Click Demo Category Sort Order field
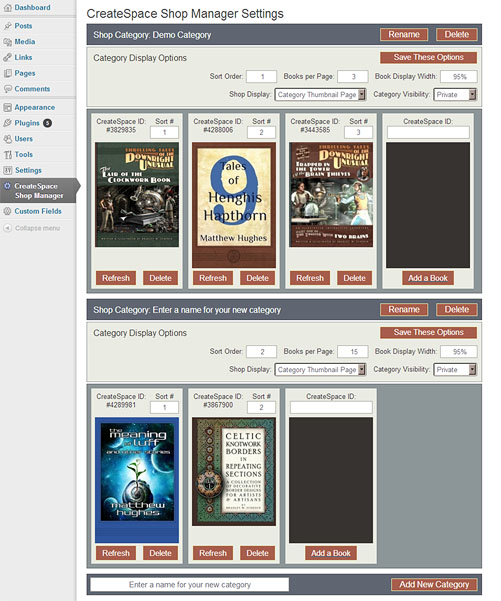Viewport: 501px width, 601px height. pos(261,77)
